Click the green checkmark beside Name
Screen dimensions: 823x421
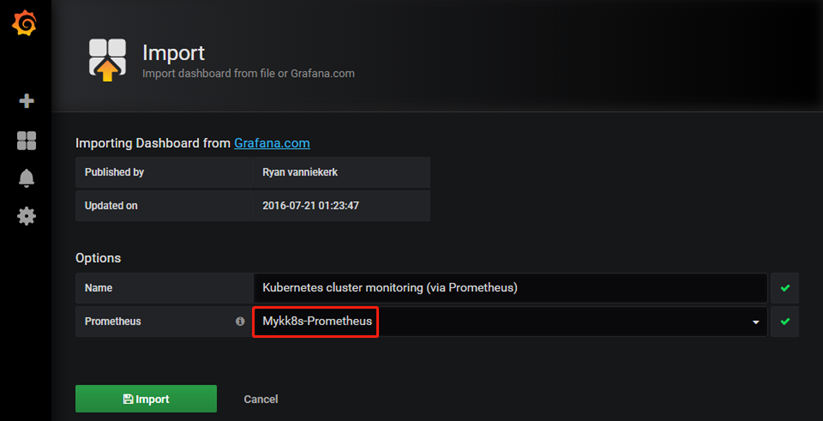click(x=785, y=288)
